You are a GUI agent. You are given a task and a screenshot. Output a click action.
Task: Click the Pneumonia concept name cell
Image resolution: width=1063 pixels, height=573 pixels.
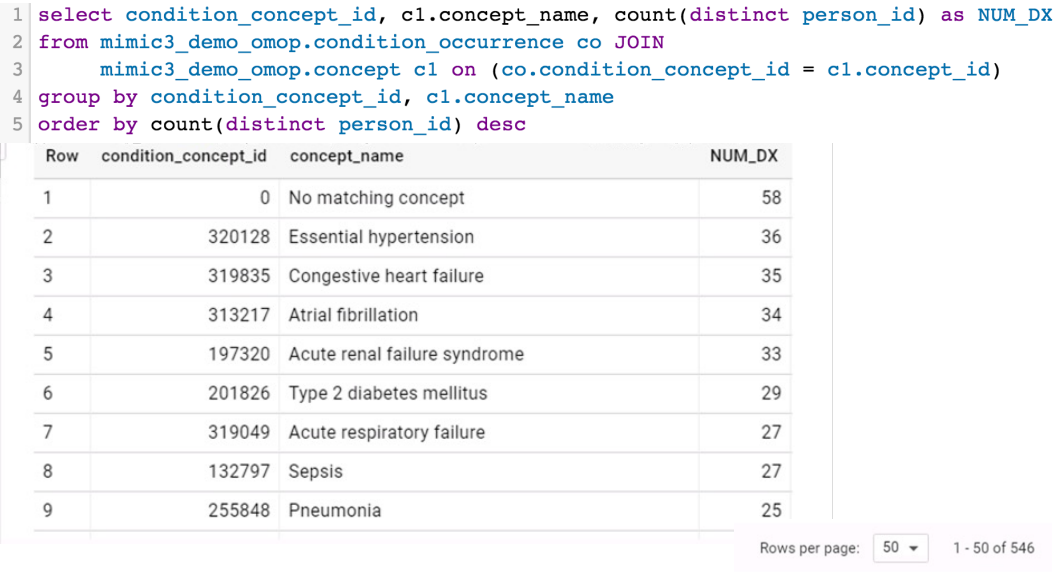point(335,510)
